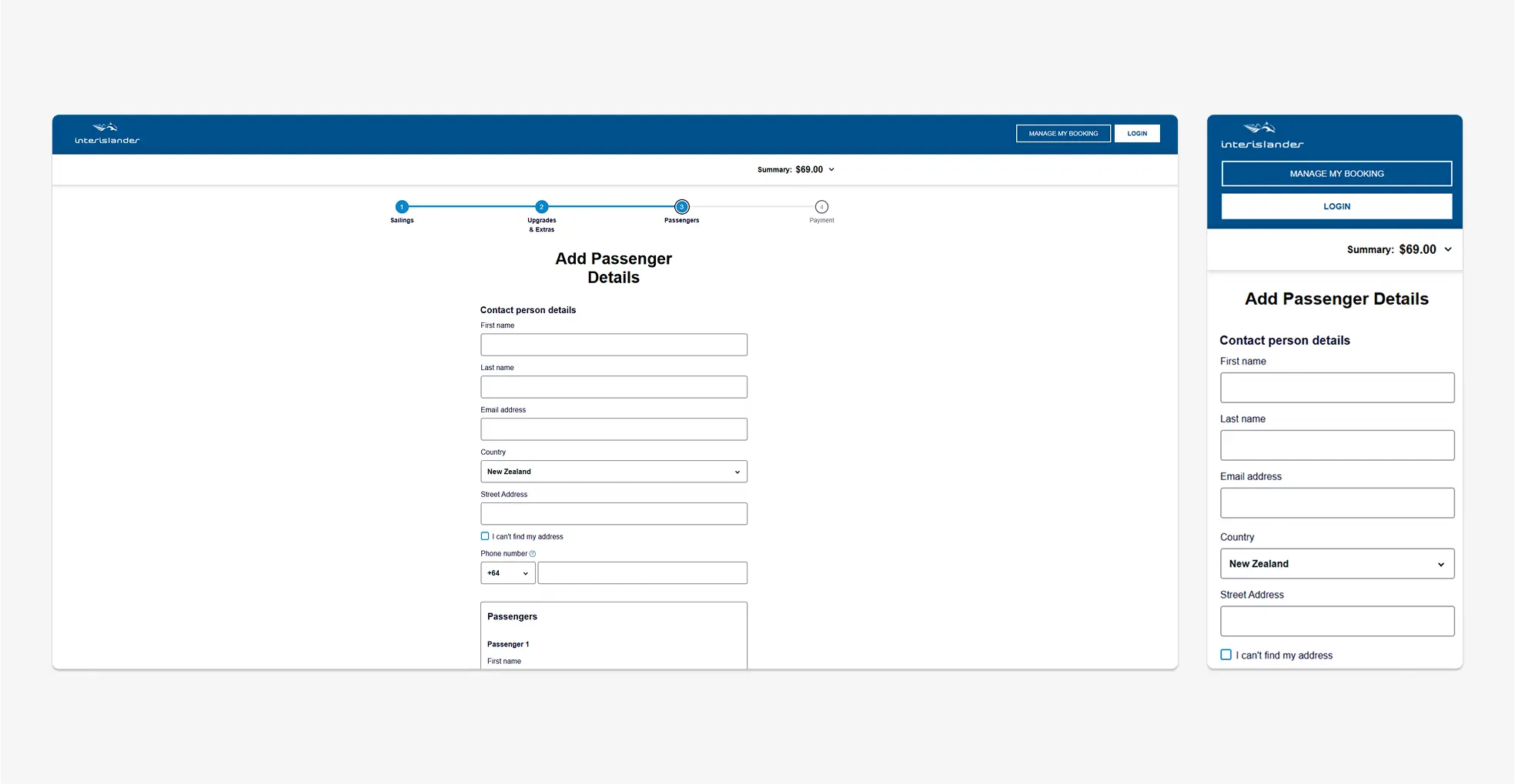The height and width of the screenshot is (784, 1515).
Task: Select step 4 Payment
Action: point(821,207)
